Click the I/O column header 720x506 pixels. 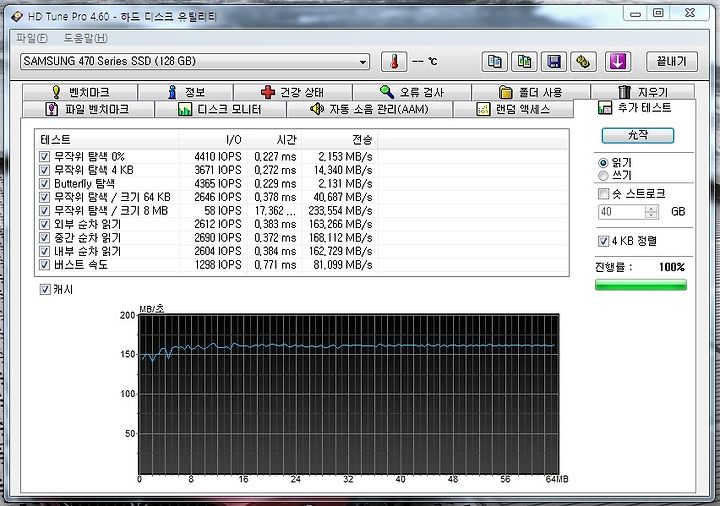click(213, 140)
